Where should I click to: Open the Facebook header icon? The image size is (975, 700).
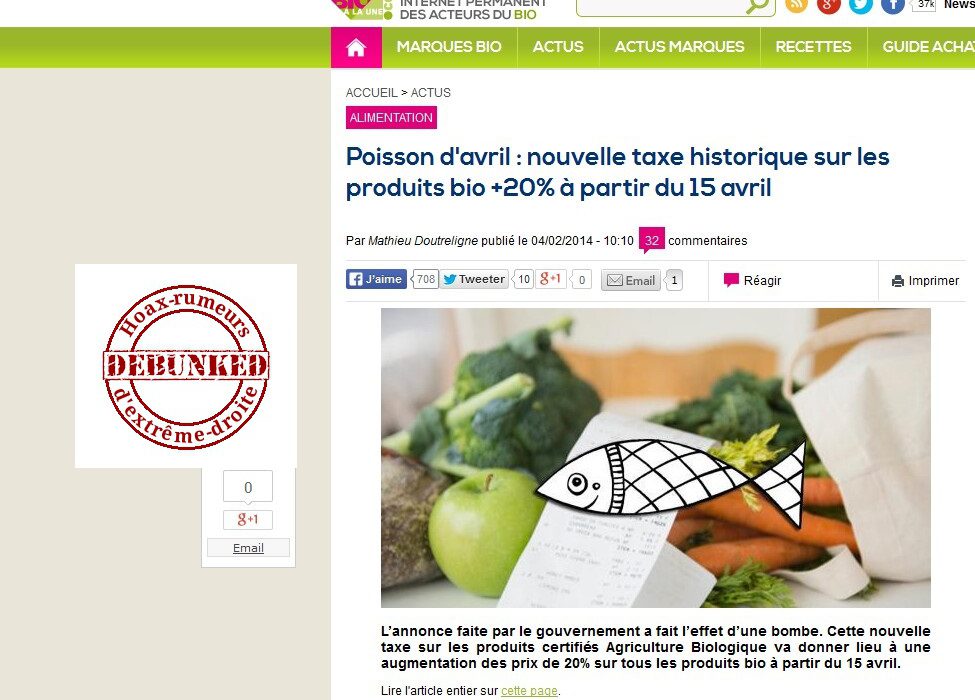[893, 5]
